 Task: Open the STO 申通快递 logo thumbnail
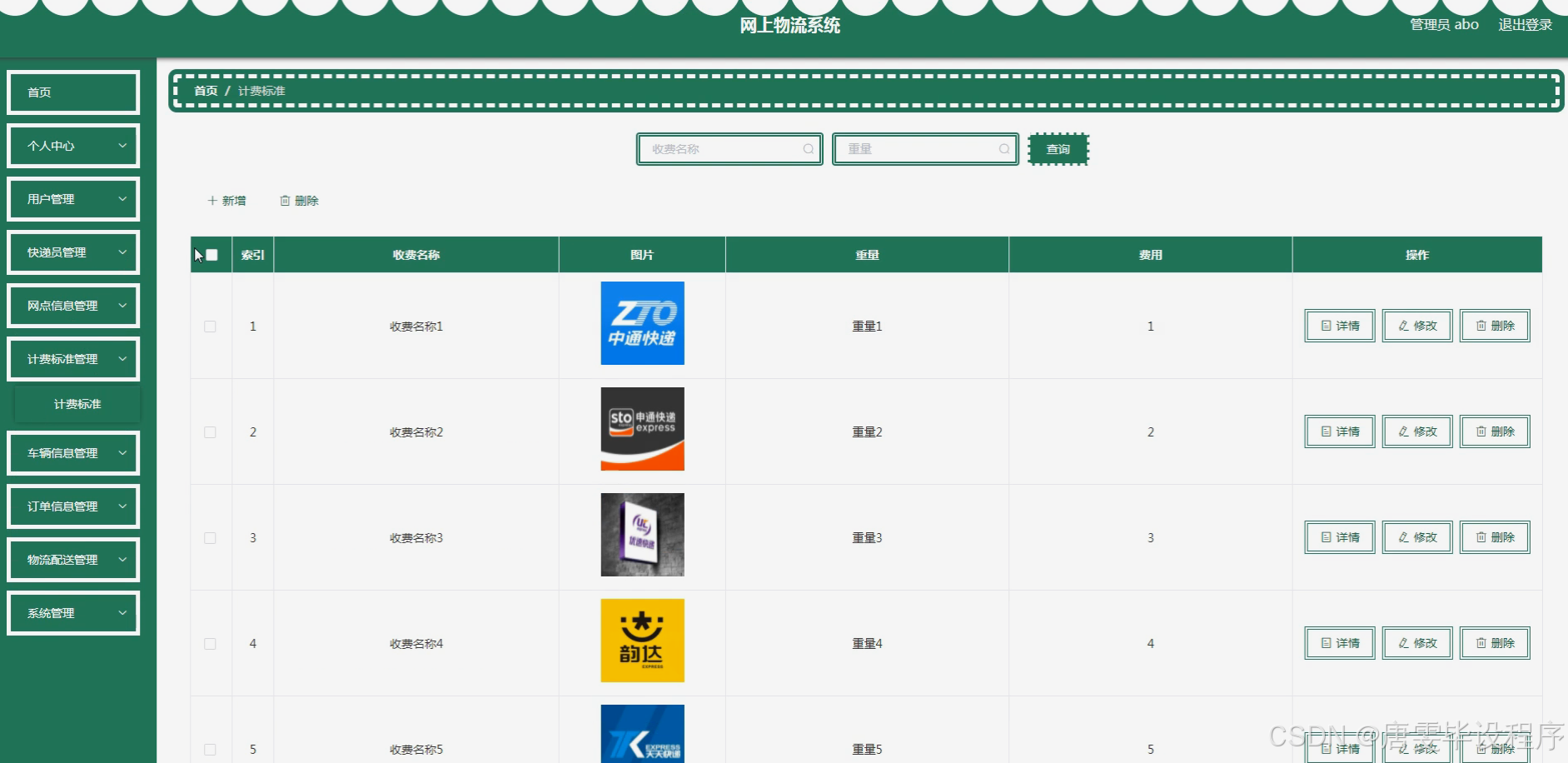[643, 429]
